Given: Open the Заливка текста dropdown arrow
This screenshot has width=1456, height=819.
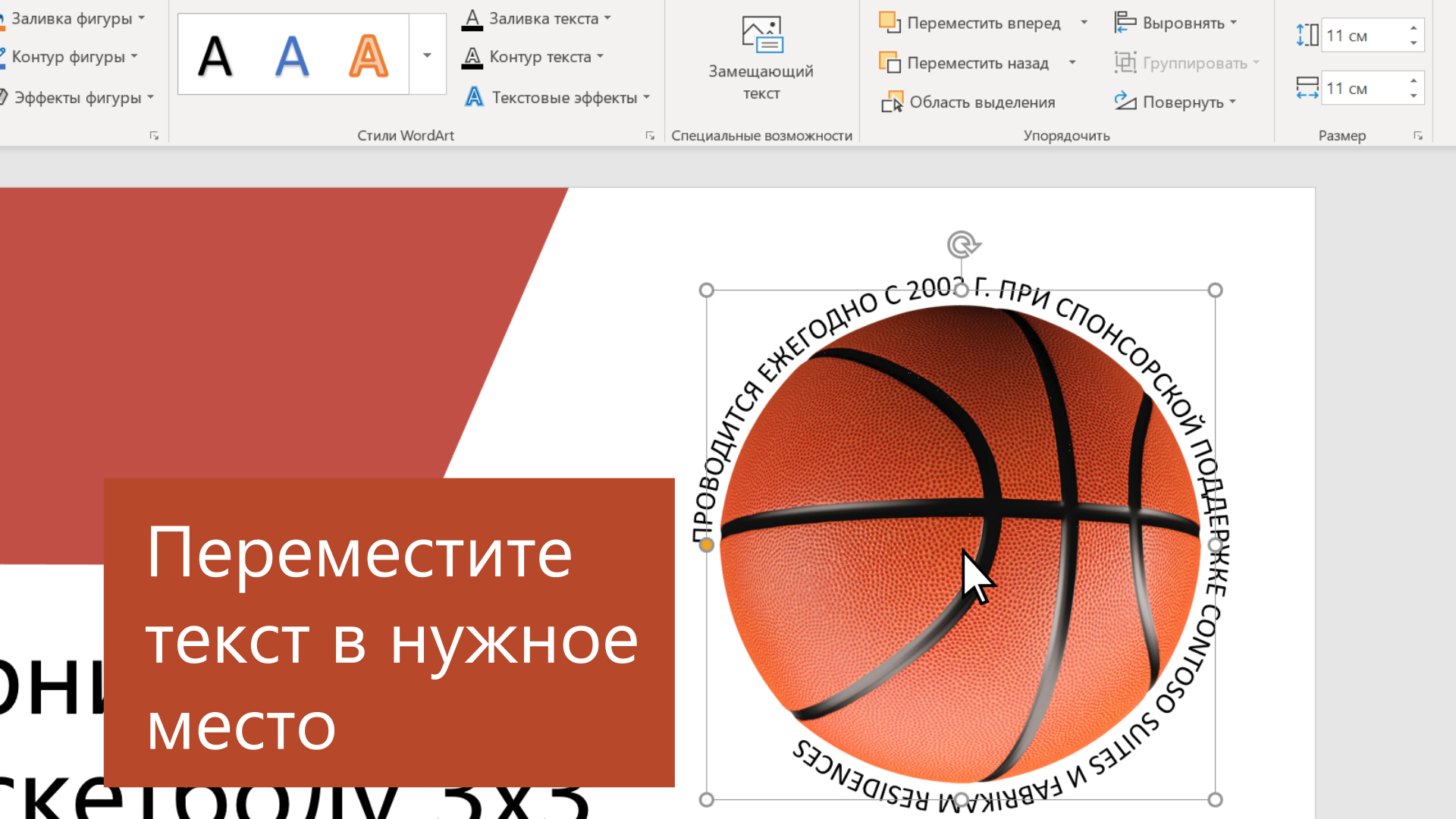Looking at the screenshot, I should coord(607,18).
